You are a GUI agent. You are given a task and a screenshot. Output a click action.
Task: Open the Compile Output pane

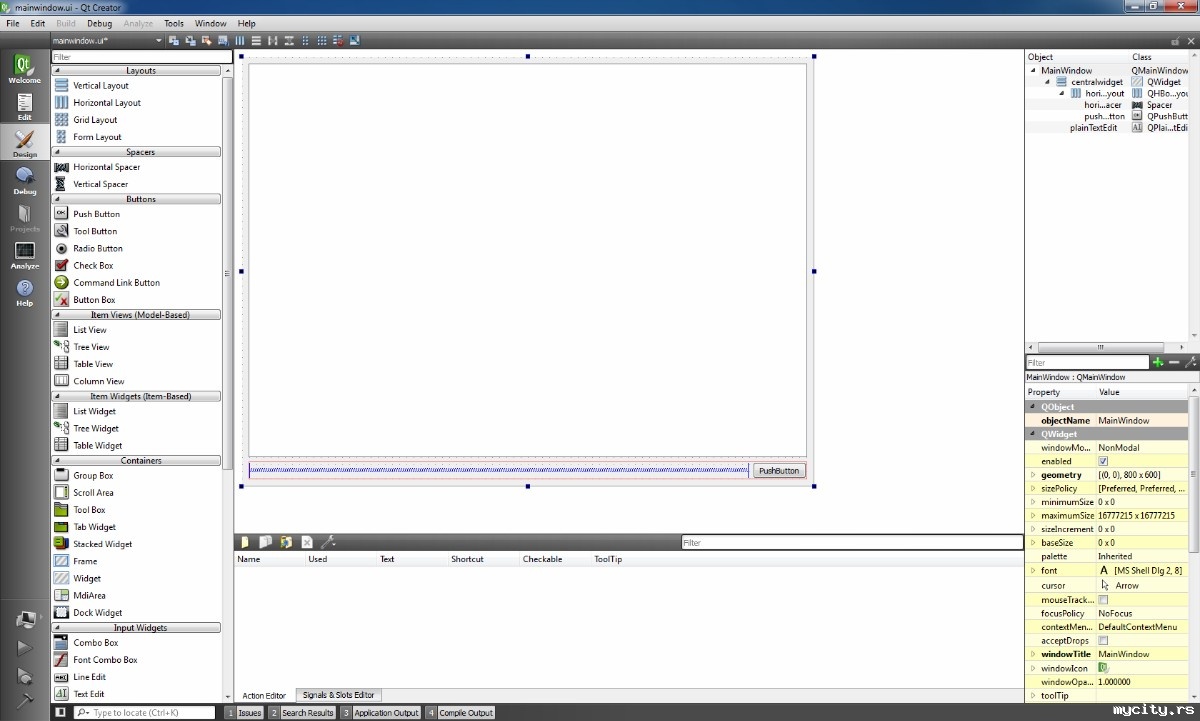461,713
